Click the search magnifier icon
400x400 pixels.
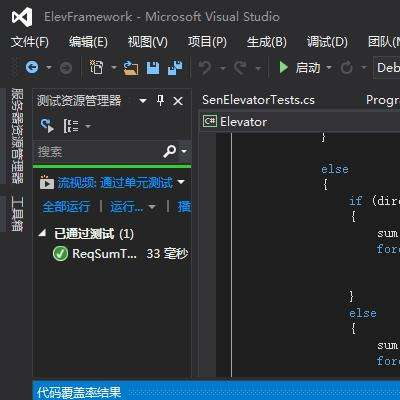[x=169, y=152]
